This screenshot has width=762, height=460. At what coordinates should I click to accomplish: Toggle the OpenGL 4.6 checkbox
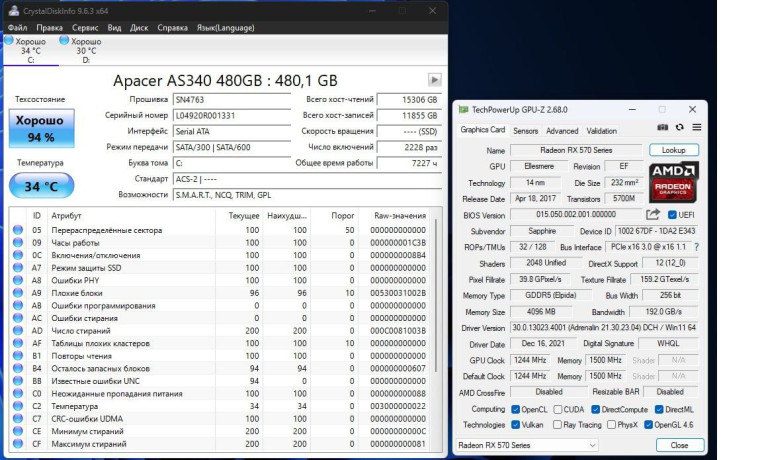tap(648, 425)
